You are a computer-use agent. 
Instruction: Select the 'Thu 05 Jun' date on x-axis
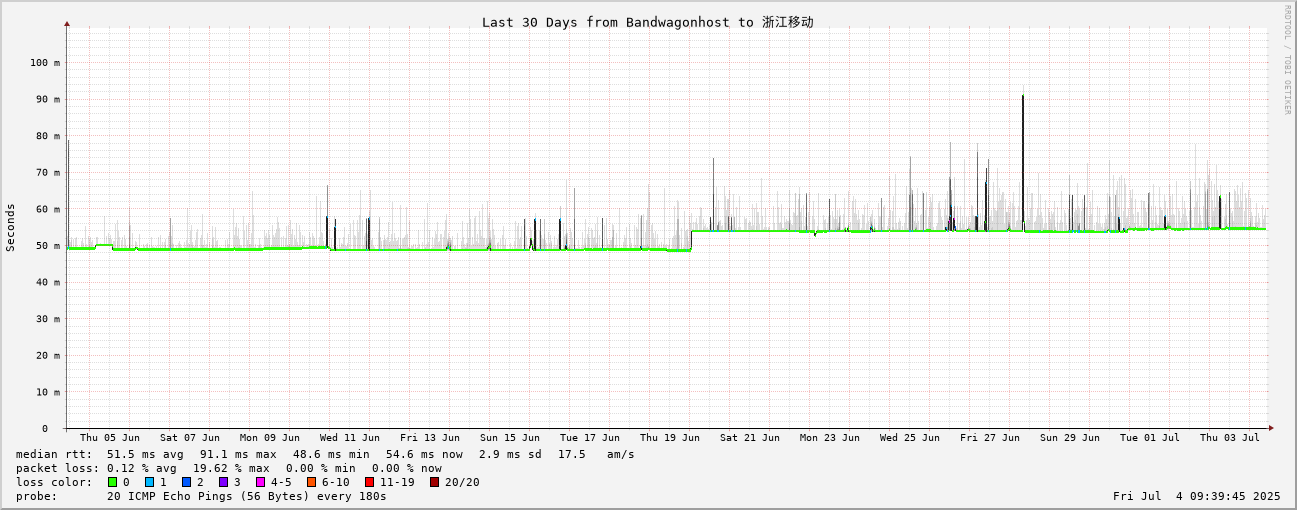(110, 438)
